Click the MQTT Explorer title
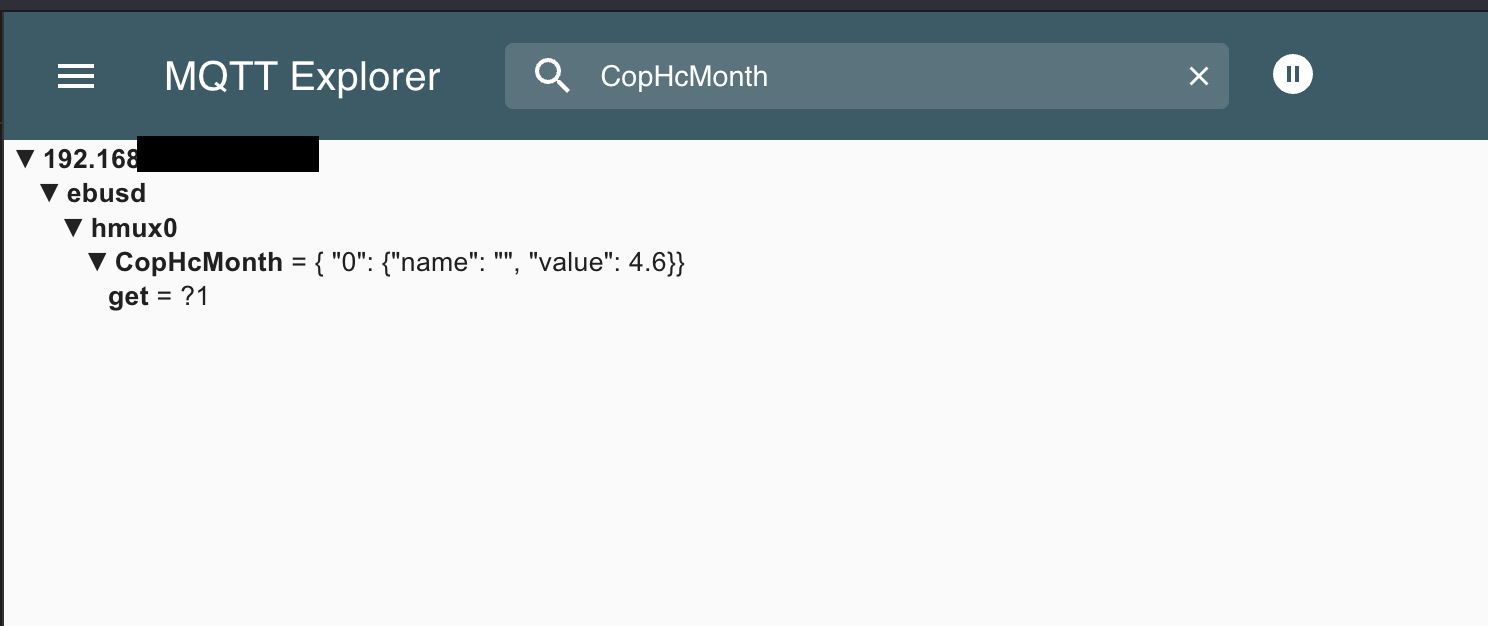This screenshot has width=1488, height=626. (302, 76)
